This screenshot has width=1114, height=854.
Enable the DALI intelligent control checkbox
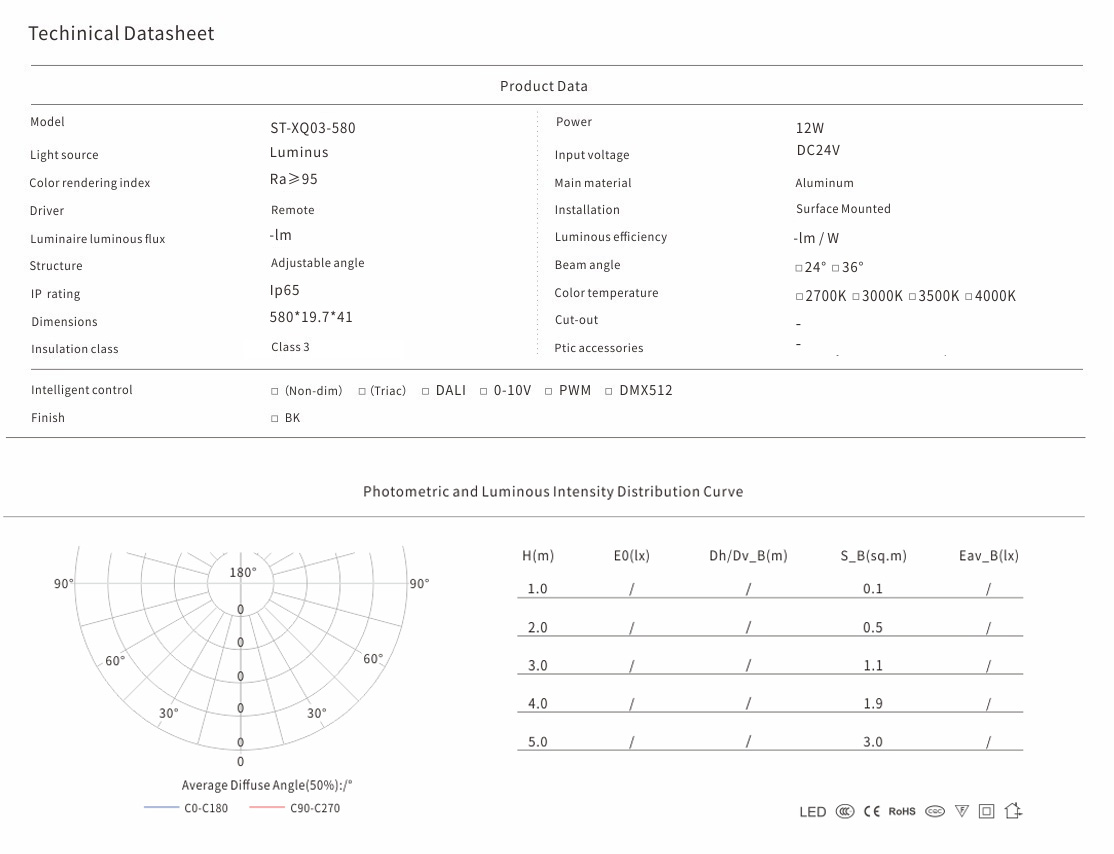[425, 391]
